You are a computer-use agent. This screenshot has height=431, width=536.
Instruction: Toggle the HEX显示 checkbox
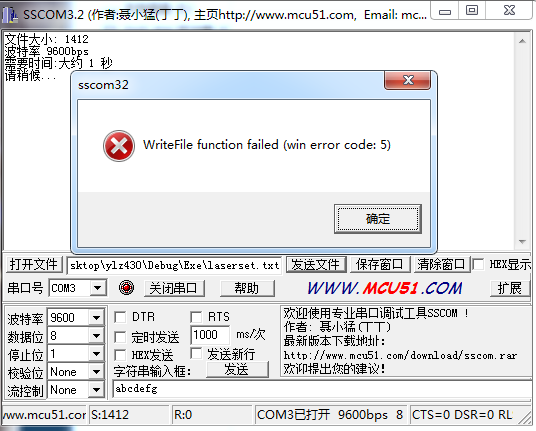(478, 264)
